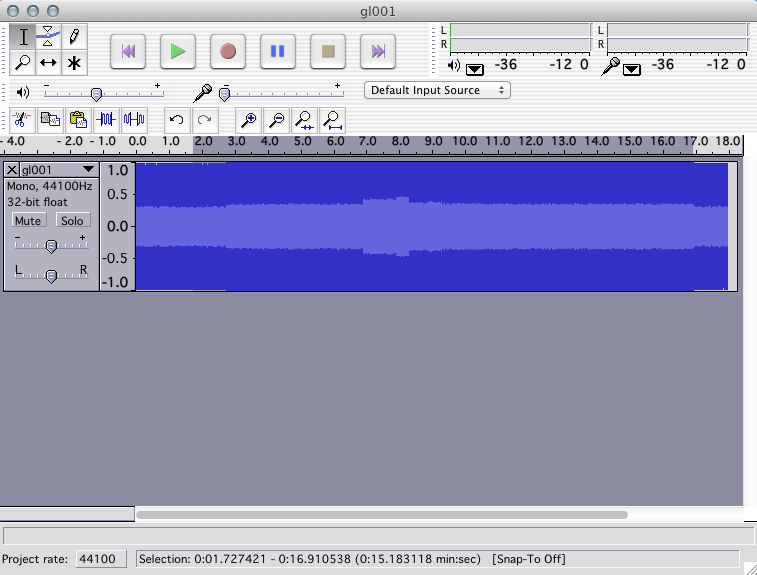
Task: Paste audio from clipboard
Action: [78, 120]
